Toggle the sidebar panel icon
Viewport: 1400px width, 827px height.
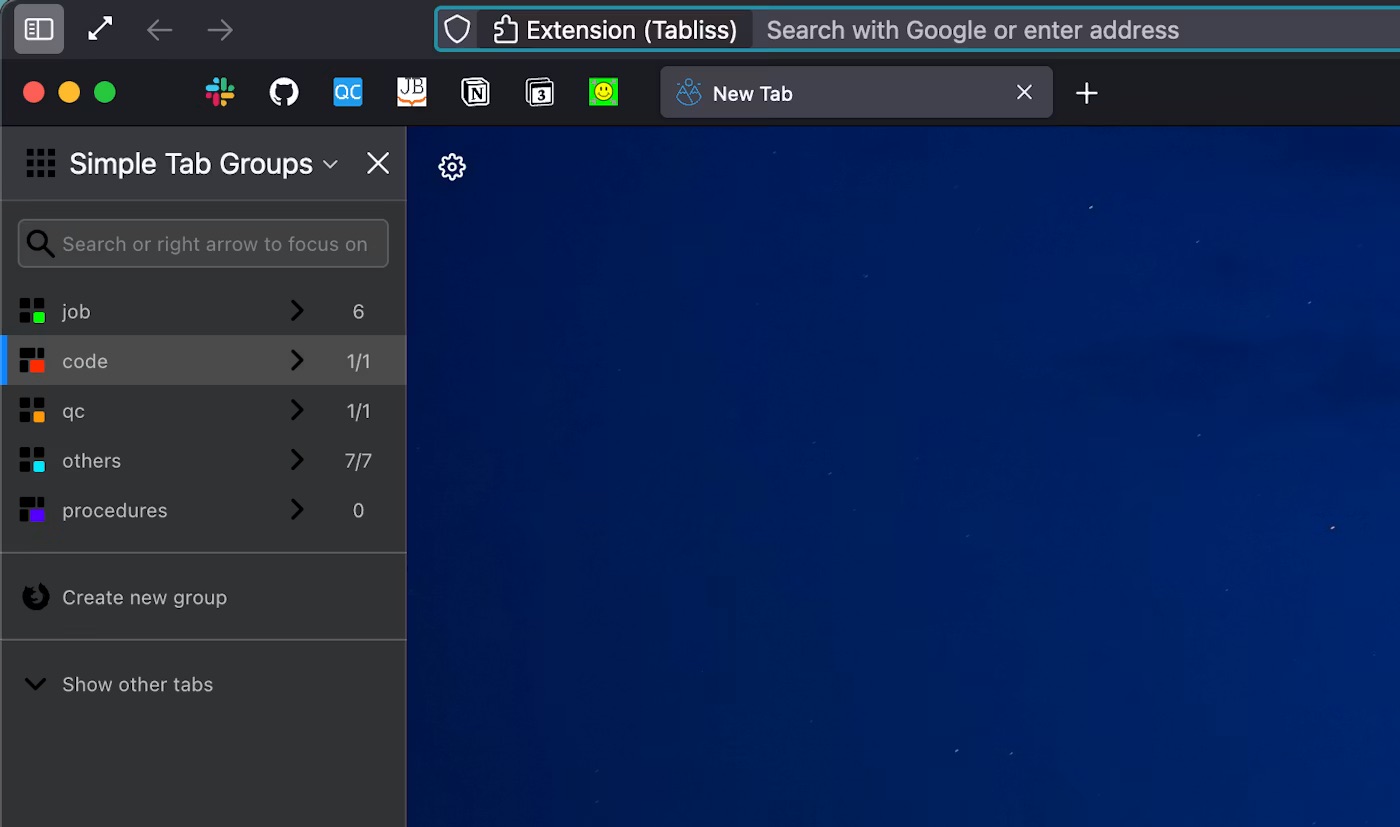click(39, 29)
